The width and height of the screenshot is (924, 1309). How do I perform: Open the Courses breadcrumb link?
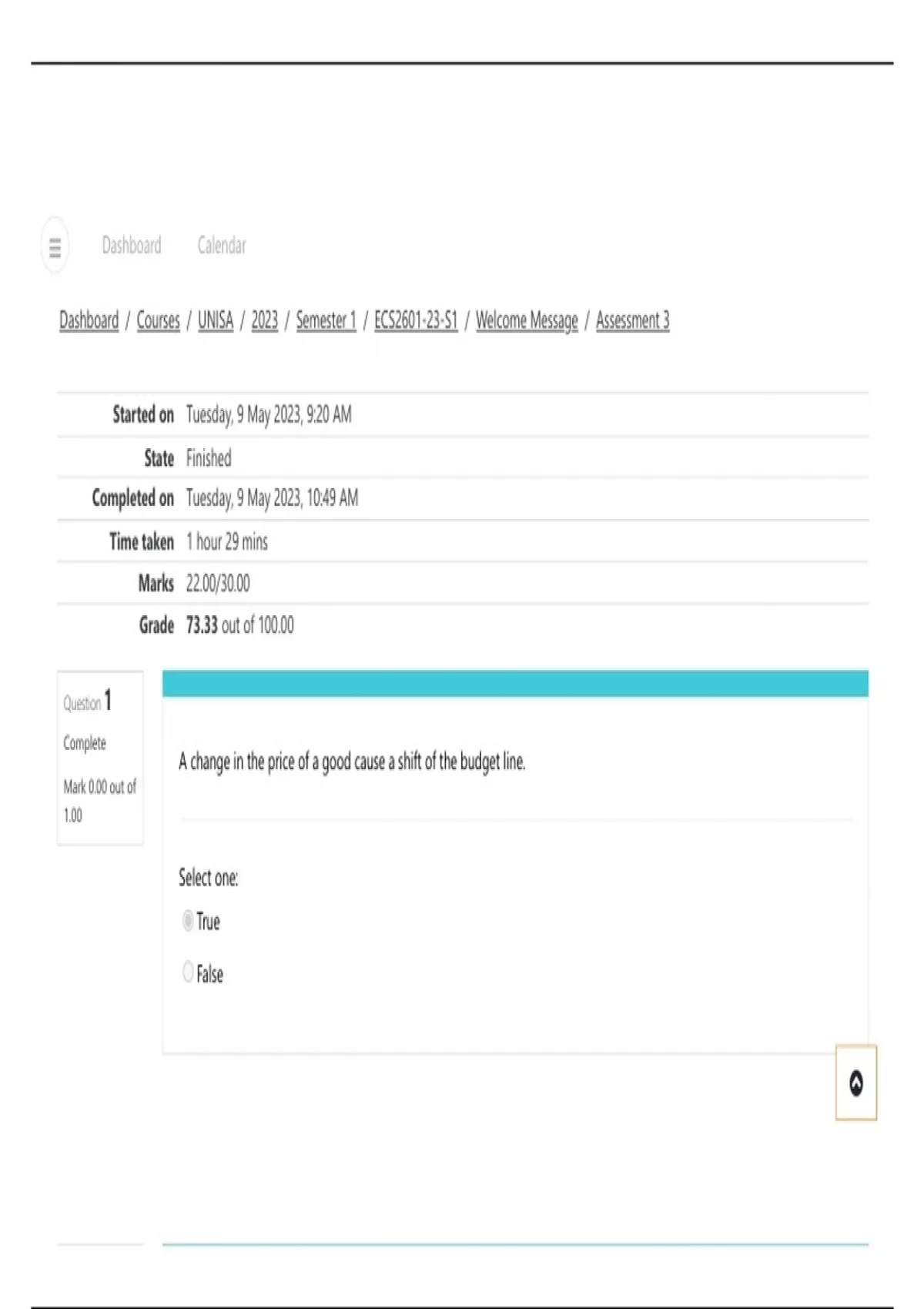[x=158, y=320]
